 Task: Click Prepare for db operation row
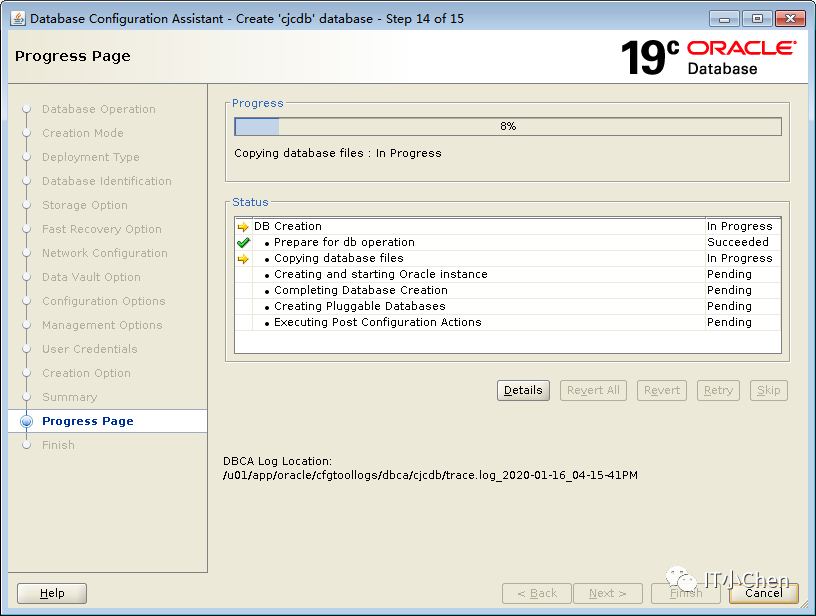click(508, 242)
